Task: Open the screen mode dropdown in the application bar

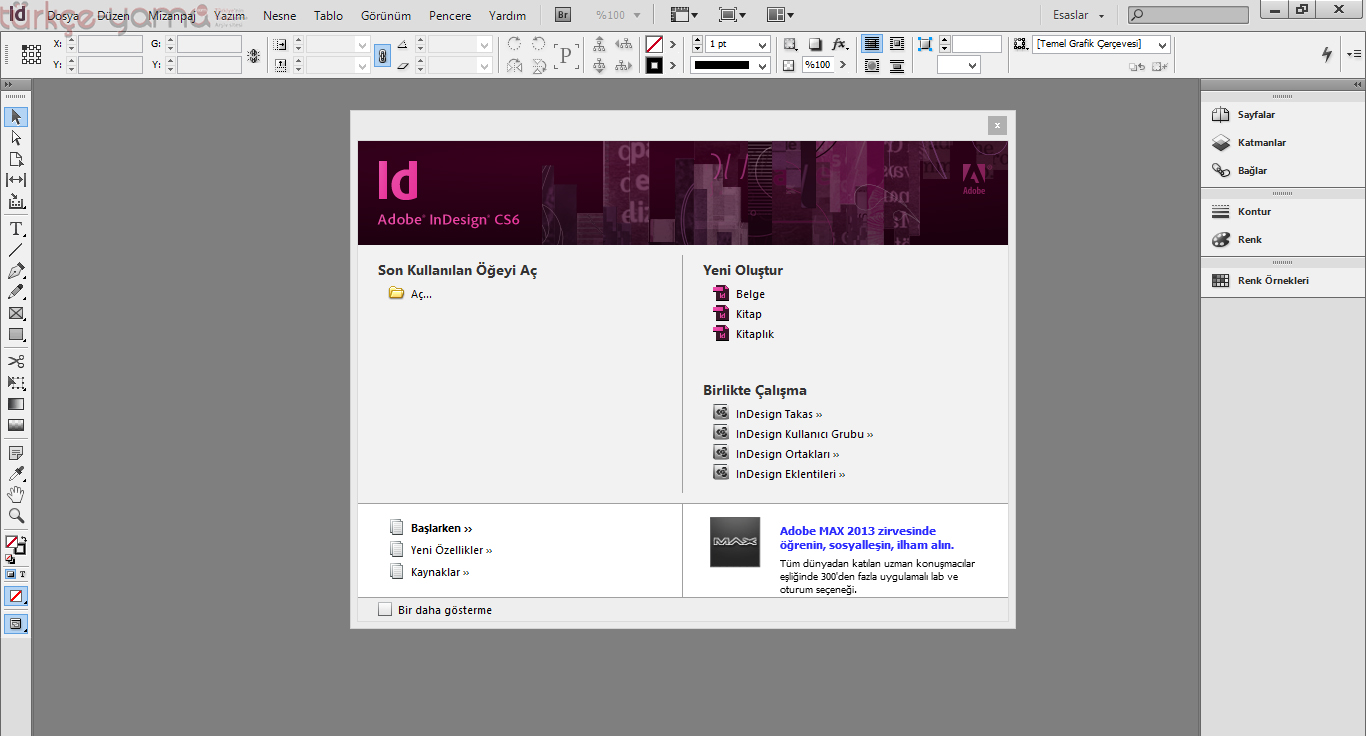Action: tap(732, 15)
